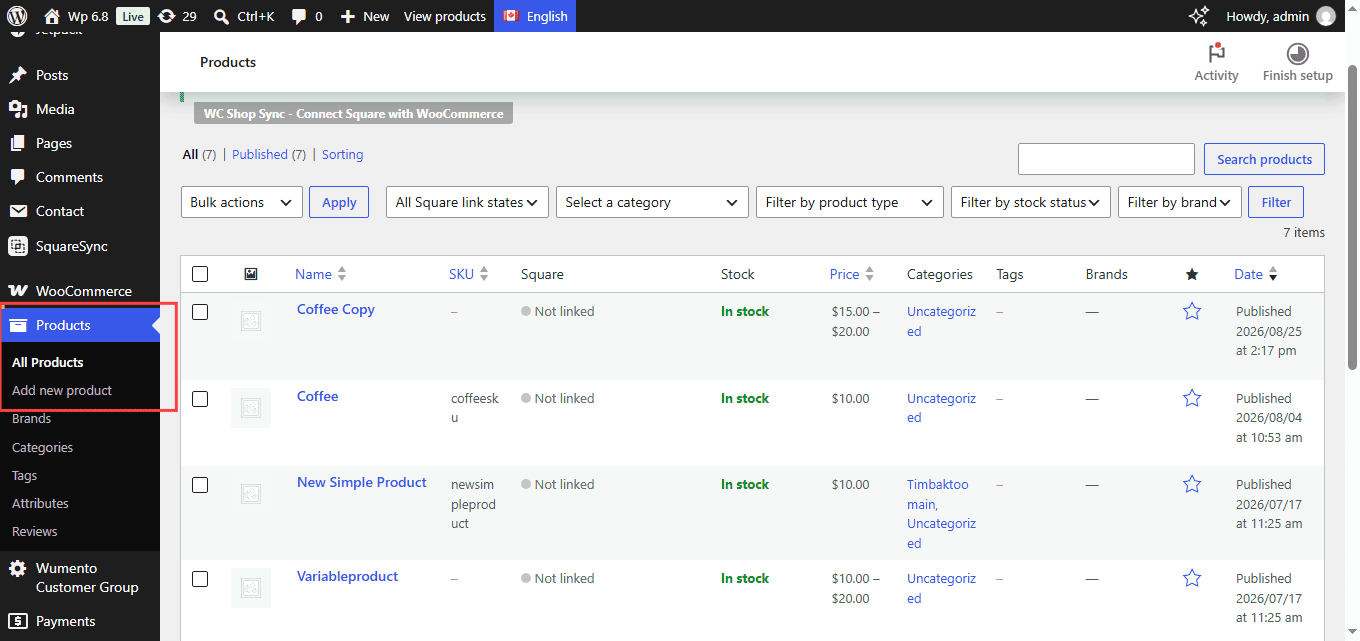Image resolution: width=1360 pixels, height=641 pixels.
Task: Click the image column header icon
Action: (251, 274)
